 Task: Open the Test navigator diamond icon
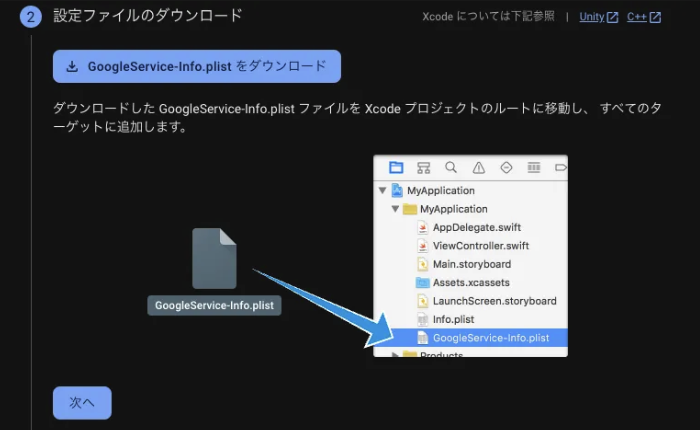pyautogui.click(x=506, y=167)
